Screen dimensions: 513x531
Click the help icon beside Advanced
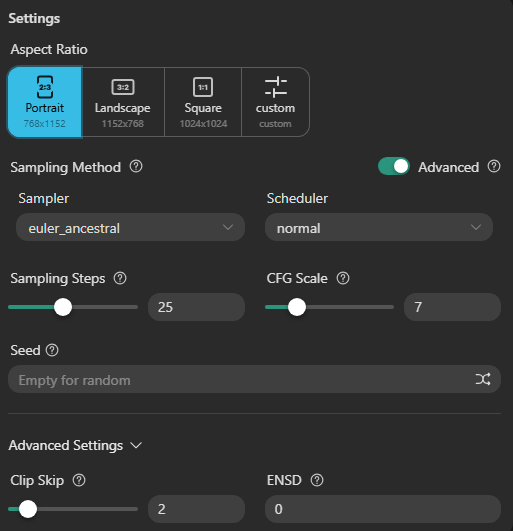coord(494,167)
